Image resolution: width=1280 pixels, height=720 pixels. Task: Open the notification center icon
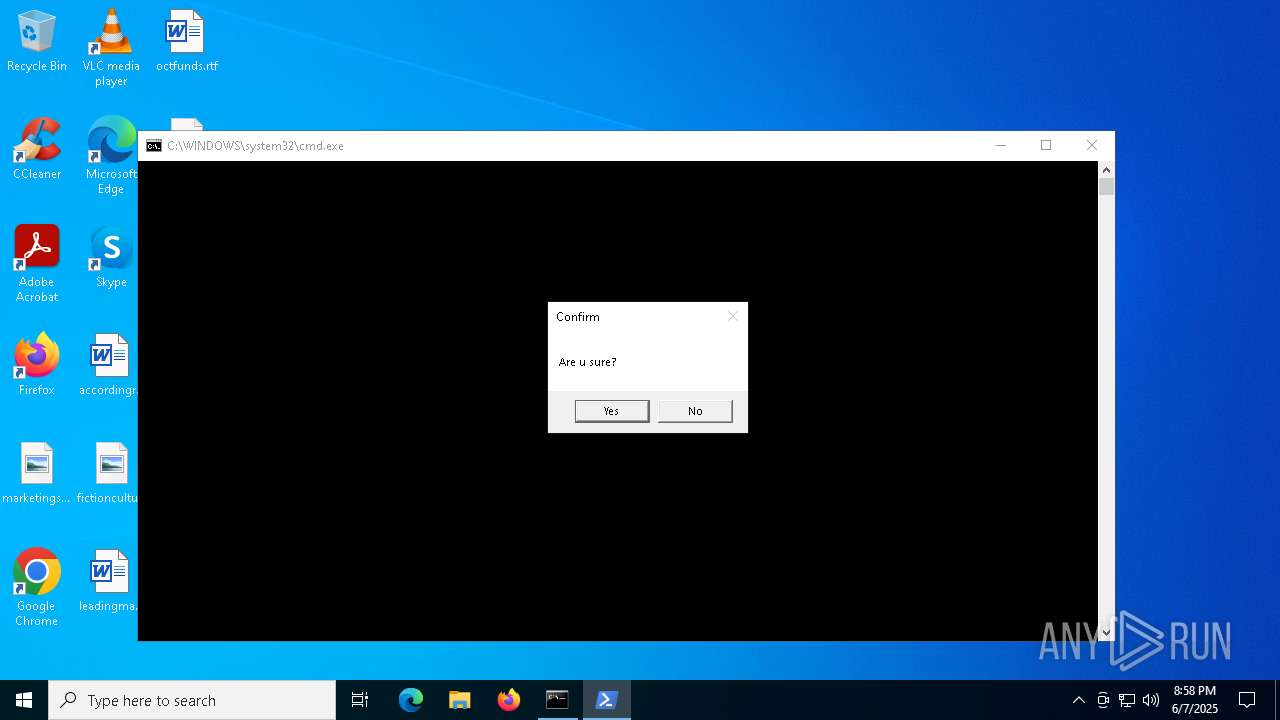[x=1247, y=700]
